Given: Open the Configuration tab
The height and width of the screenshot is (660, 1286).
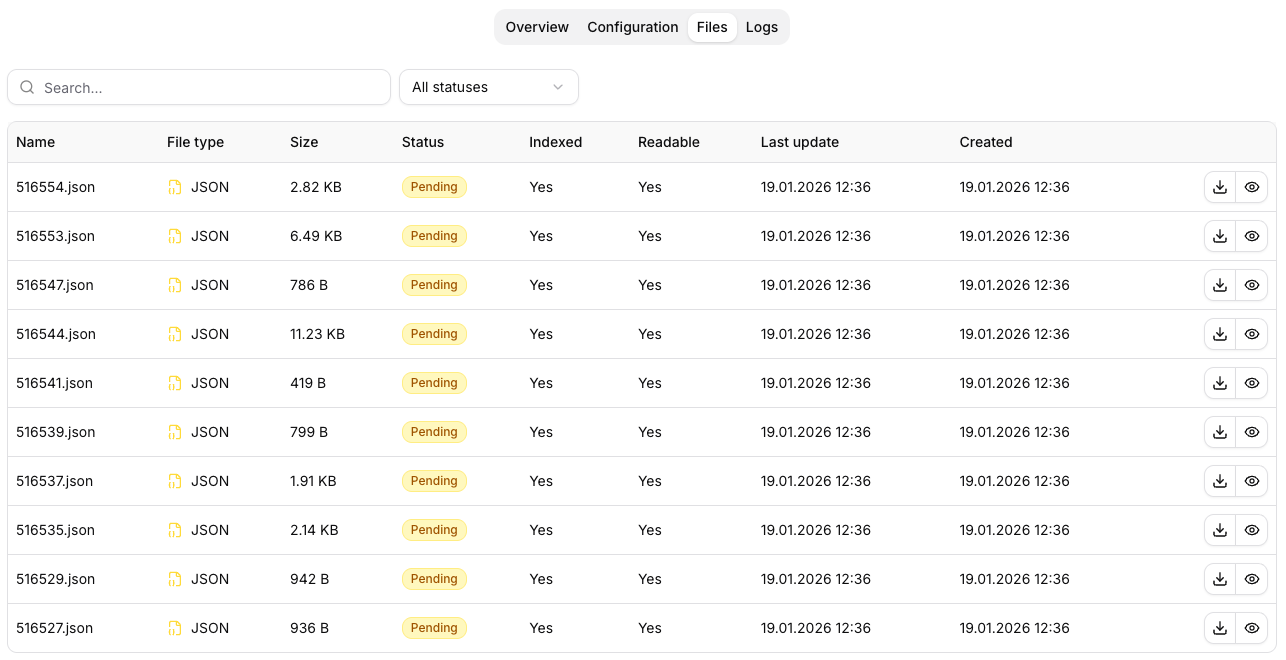Looking at the screenshot, I should 632,27.
